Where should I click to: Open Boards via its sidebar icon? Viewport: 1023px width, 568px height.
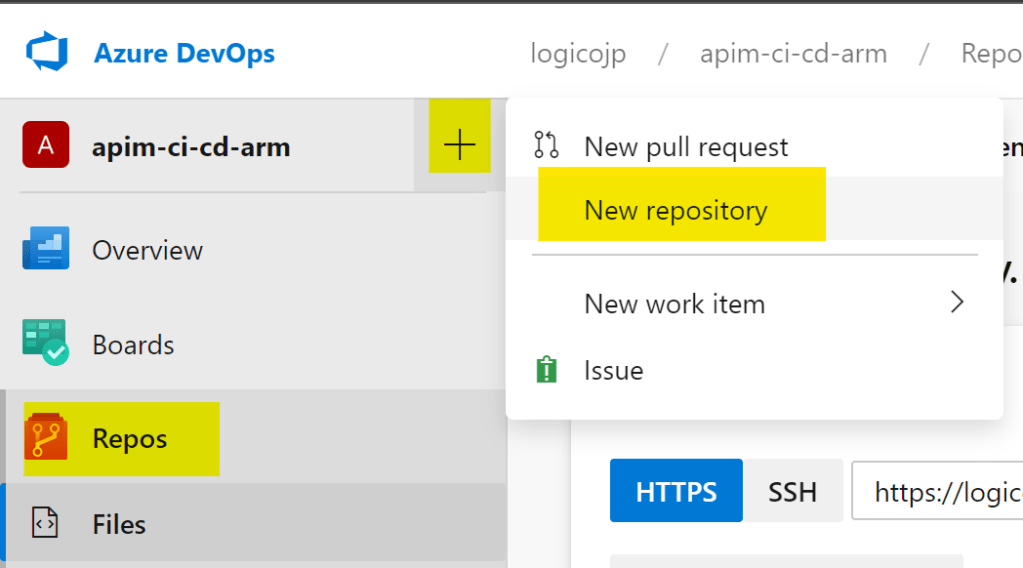46,344
